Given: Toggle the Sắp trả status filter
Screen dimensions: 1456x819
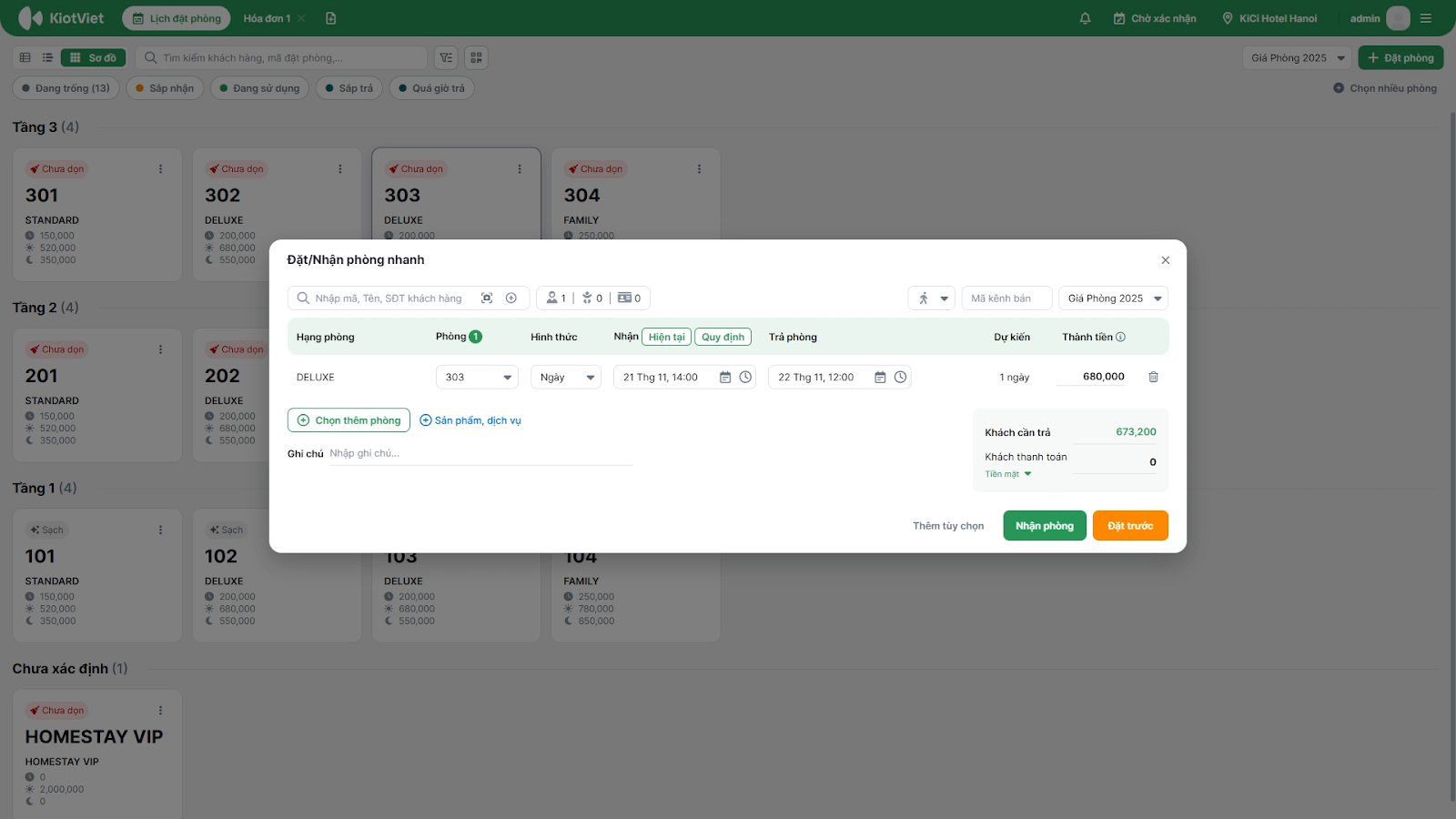Looking at the screenshot, I should (349, 88).
